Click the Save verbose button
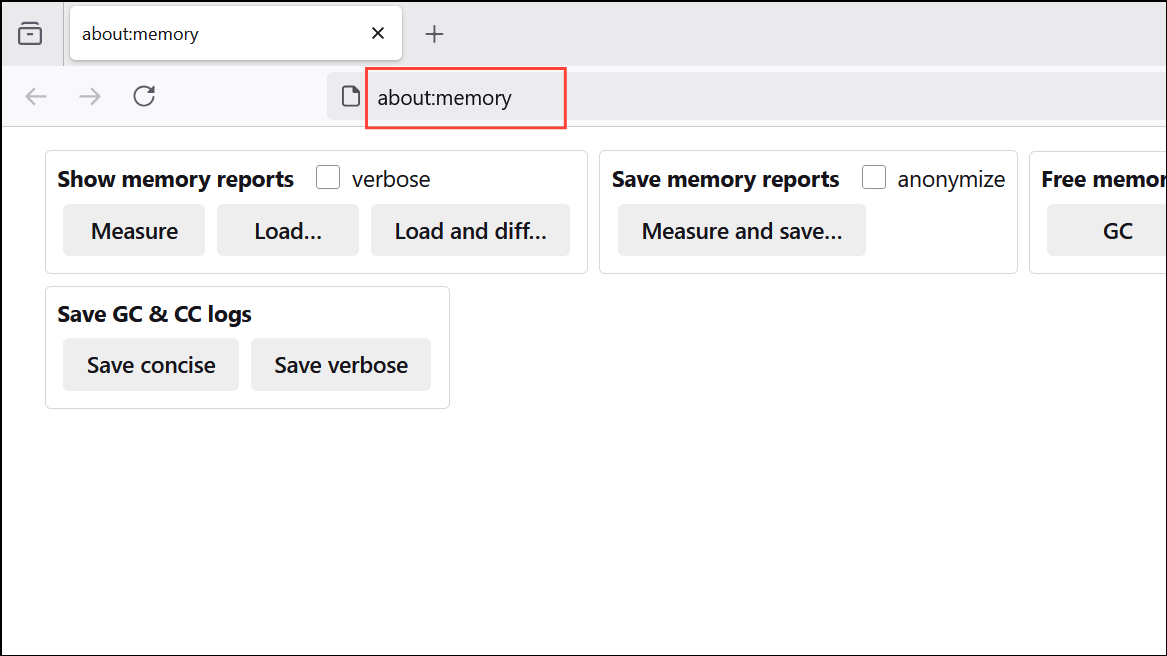This screenshot has width=1167, height=656. pos(340,364)
